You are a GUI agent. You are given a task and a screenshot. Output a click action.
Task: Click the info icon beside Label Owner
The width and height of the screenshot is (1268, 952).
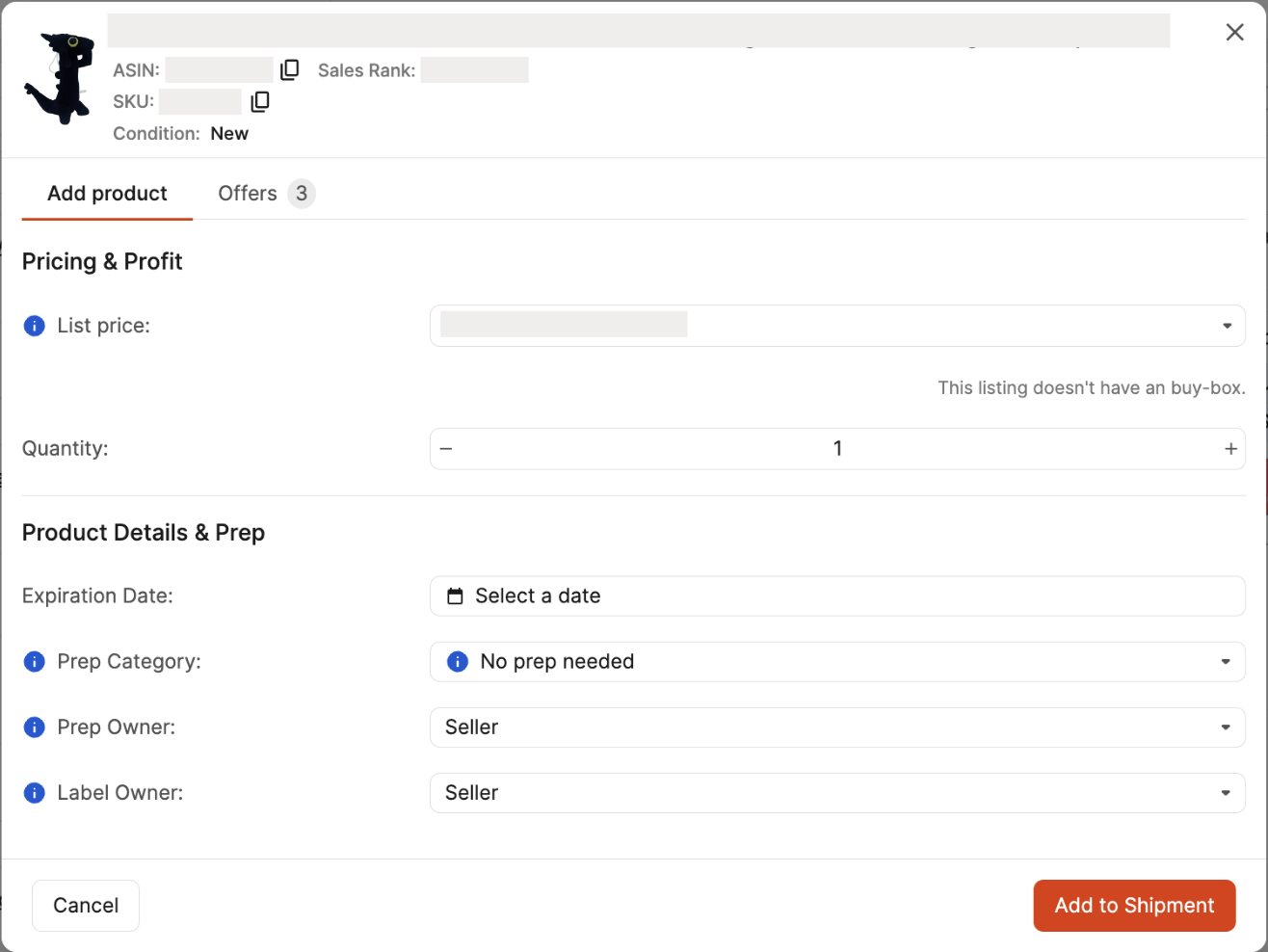(x=34, y=793)
